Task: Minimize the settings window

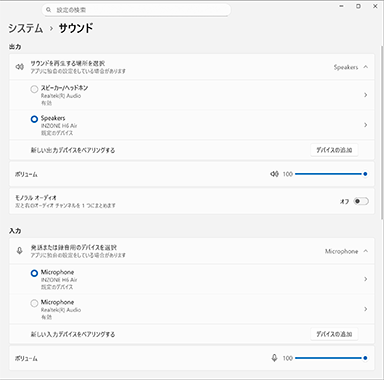Action: [x=341, y=6]
